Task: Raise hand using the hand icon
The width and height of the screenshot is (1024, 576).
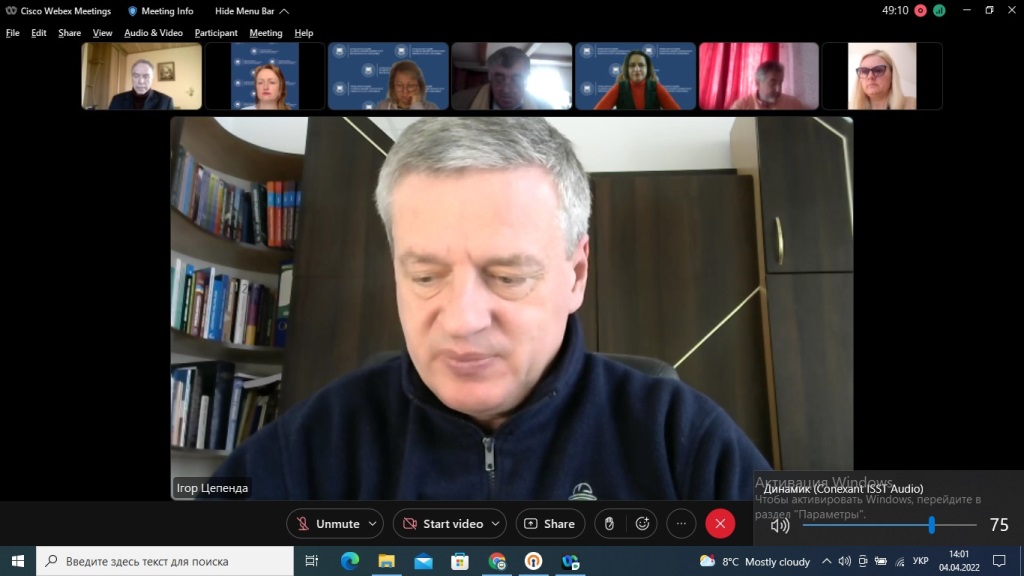Action: tap(609, 524)
